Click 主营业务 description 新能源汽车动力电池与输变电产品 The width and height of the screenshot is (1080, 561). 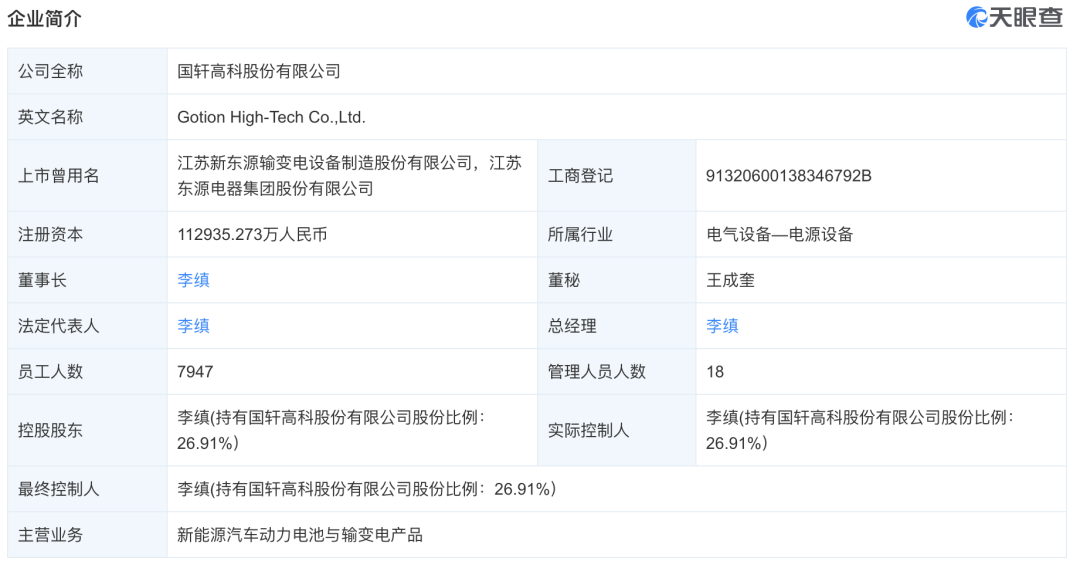[300, 535]
